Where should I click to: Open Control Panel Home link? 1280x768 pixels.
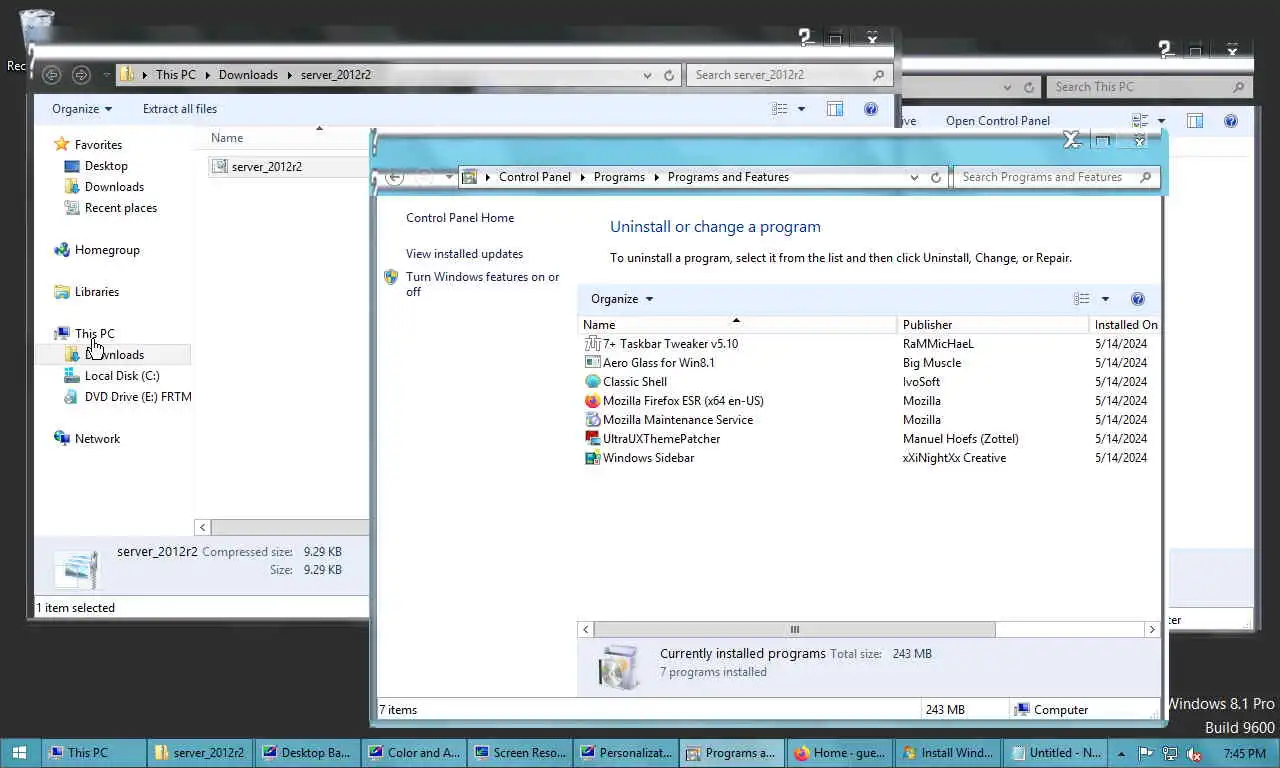[x=460, y=218]
